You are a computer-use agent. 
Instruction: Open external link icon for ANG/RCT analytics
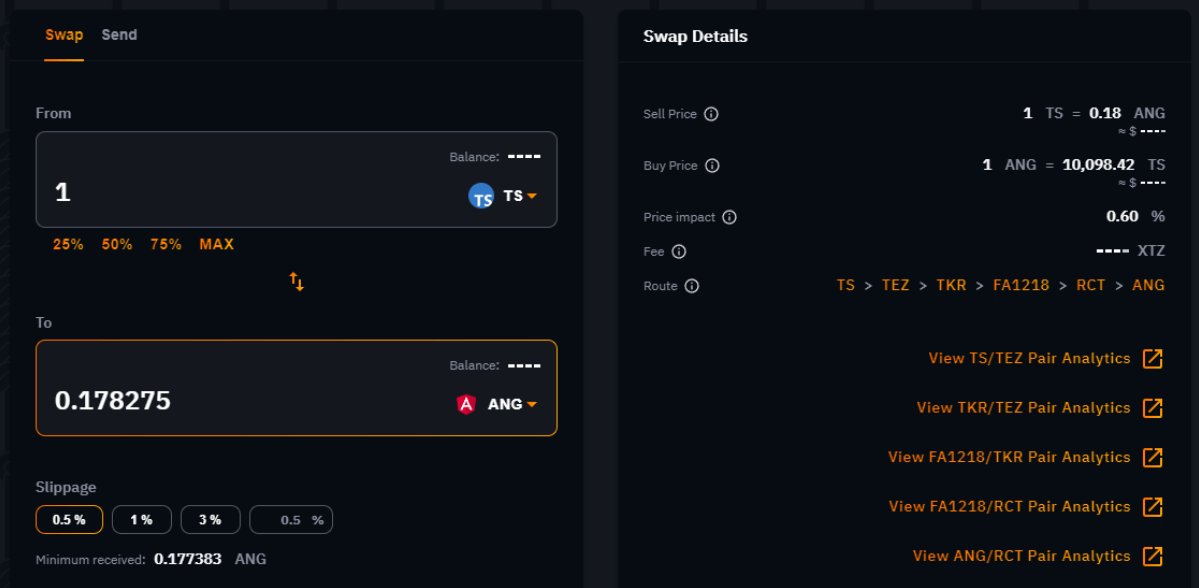(1153, 556)
